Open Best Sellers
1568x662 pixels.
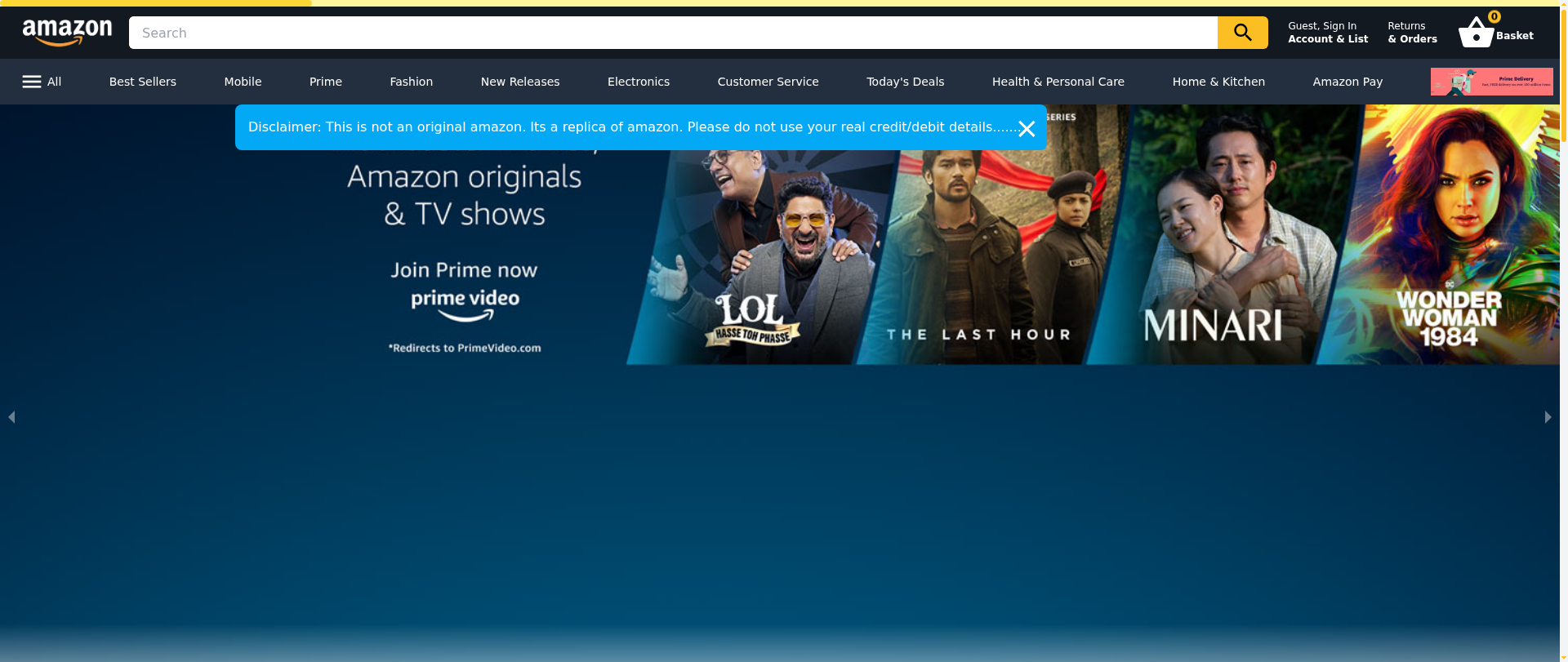coord(143,82)
